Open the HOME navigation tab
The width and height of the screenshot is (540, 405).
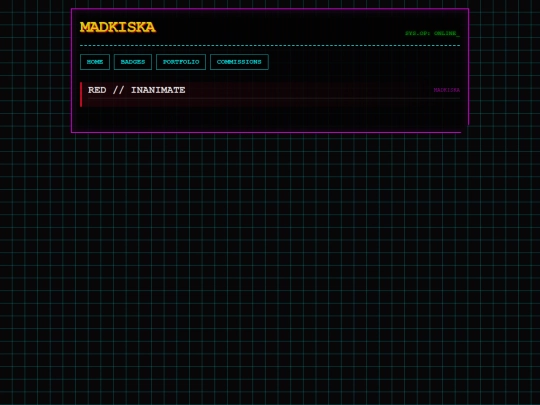(x=95, y=62)
